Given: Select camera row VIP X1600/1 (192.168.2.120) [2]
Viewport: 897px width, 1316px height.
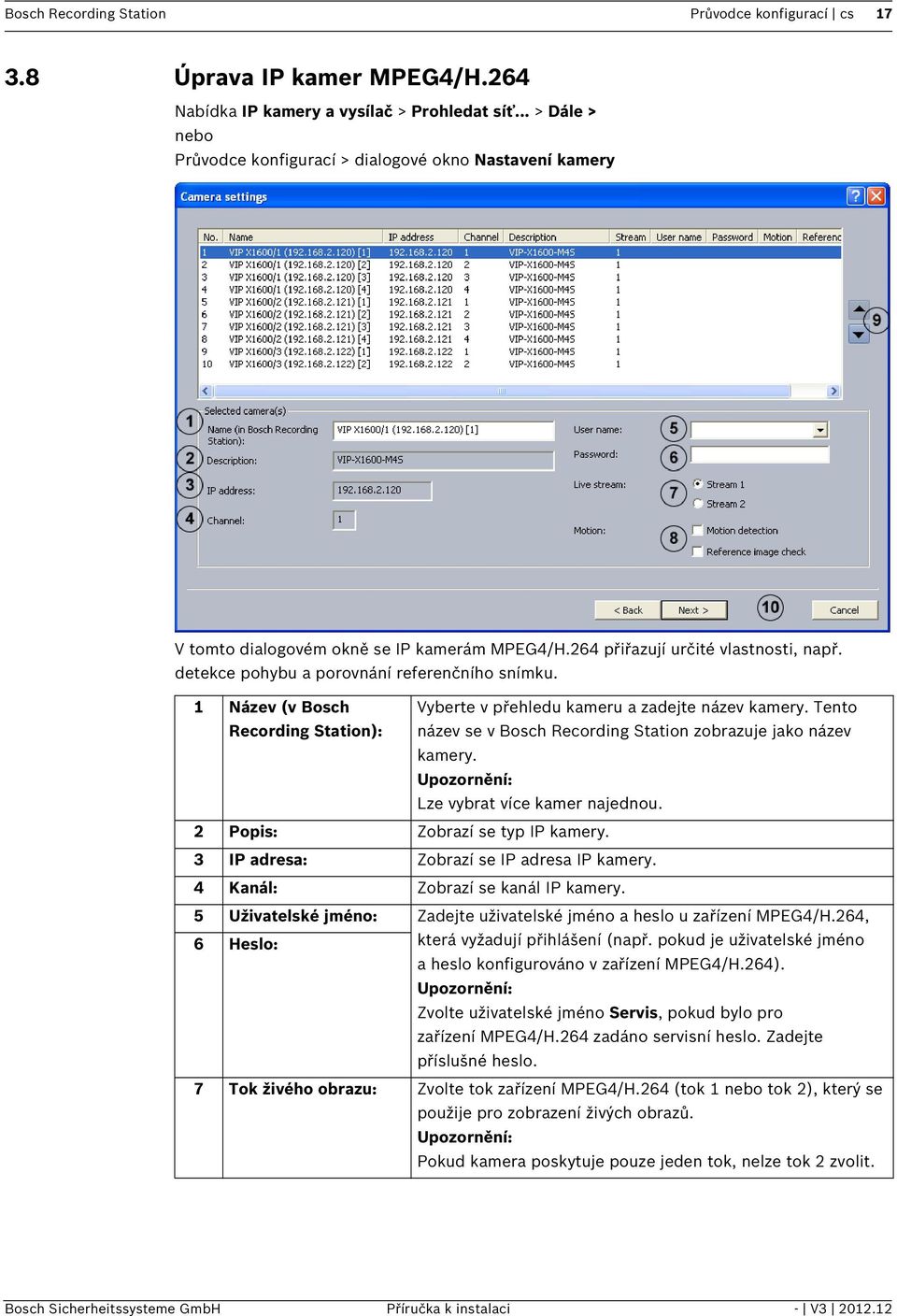Looking at the screenshot, I should [520, 265].
